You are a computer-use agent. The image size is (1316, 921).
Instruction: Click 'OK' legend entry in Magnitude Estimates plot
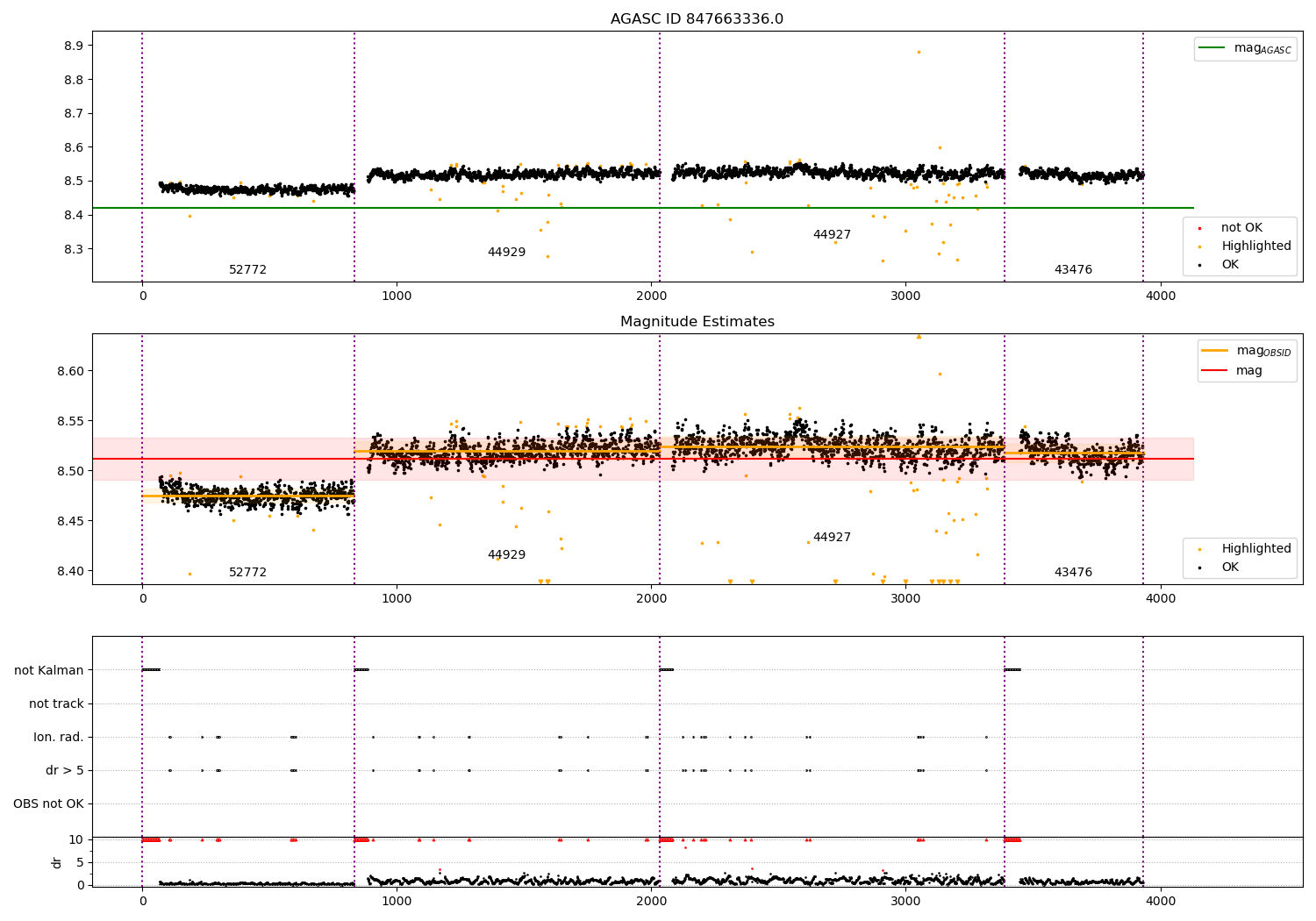pos(1230,568)
